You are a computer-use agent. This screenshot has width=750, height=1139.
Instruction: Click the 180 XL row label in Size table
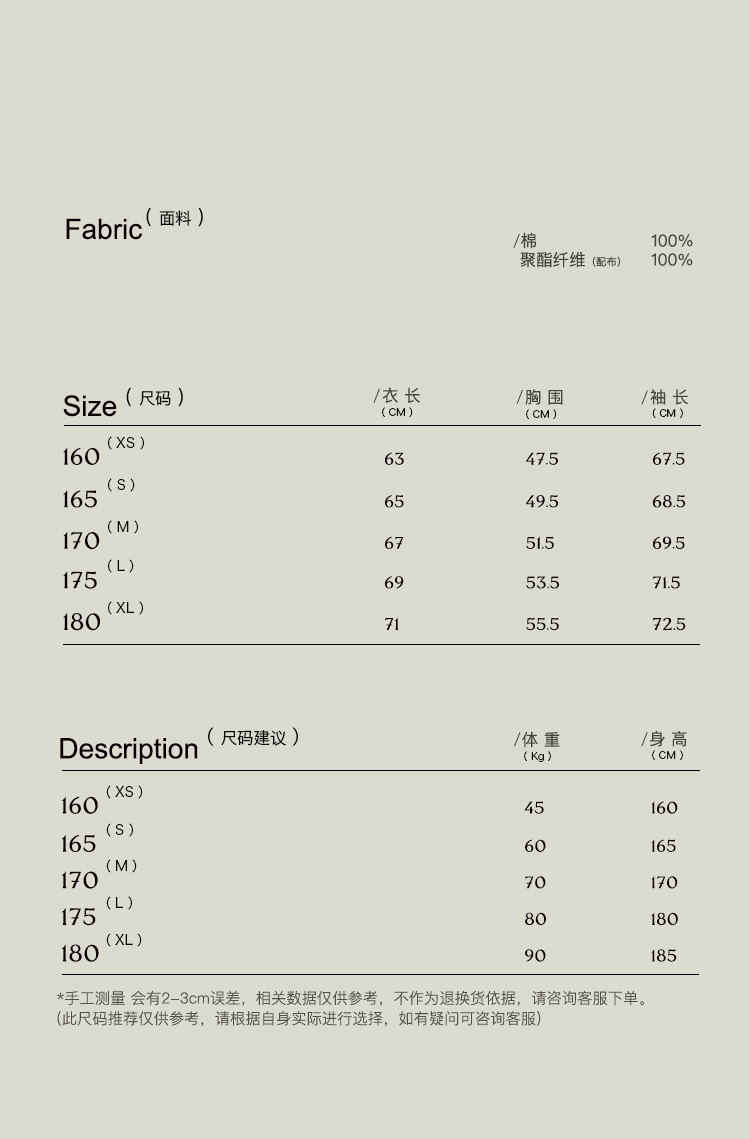pos(82,621)
